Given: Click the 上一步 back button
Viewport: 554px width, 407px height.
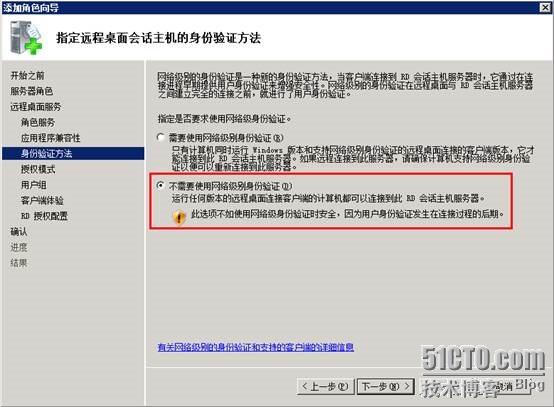Looking at the screenshot, I should click(x=325, y=387).
